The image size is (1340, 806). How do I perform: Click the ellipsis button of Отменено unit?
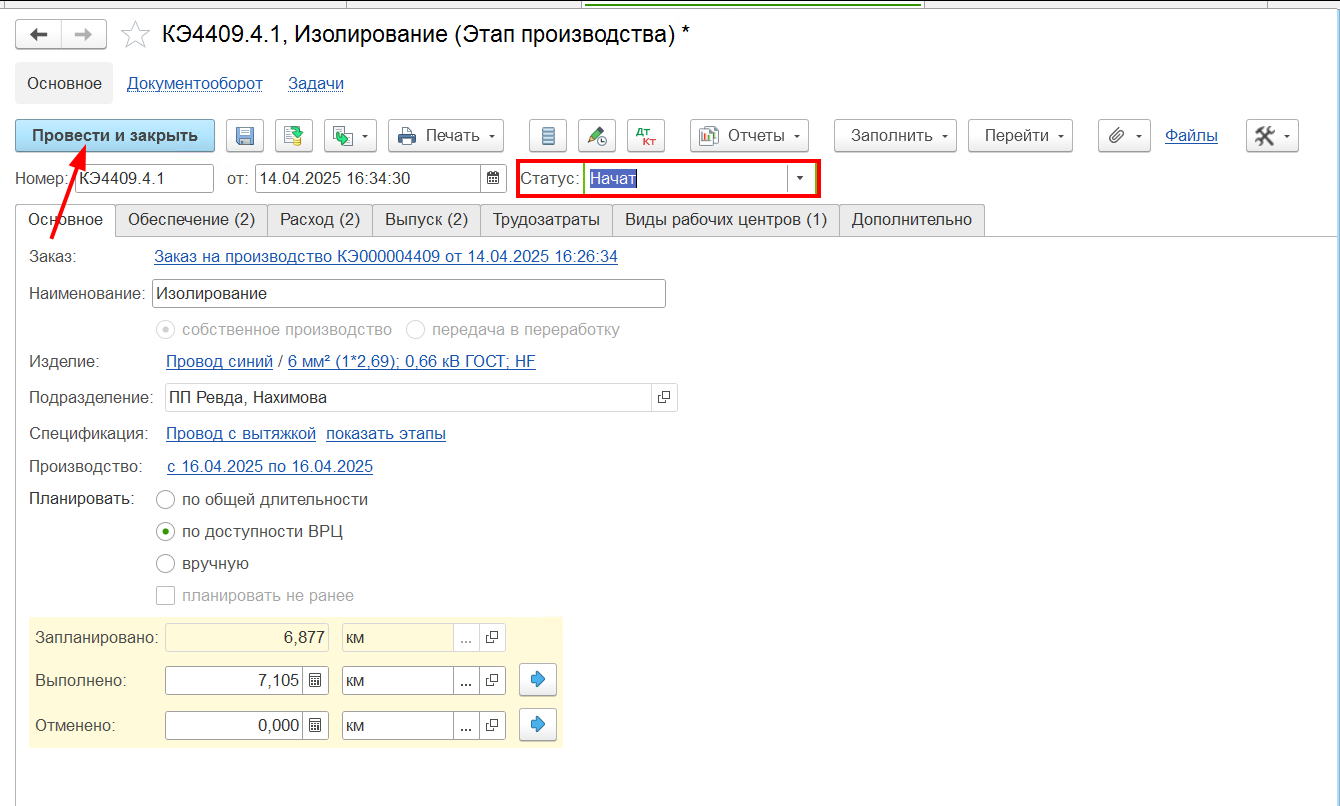tap(466, 726)
